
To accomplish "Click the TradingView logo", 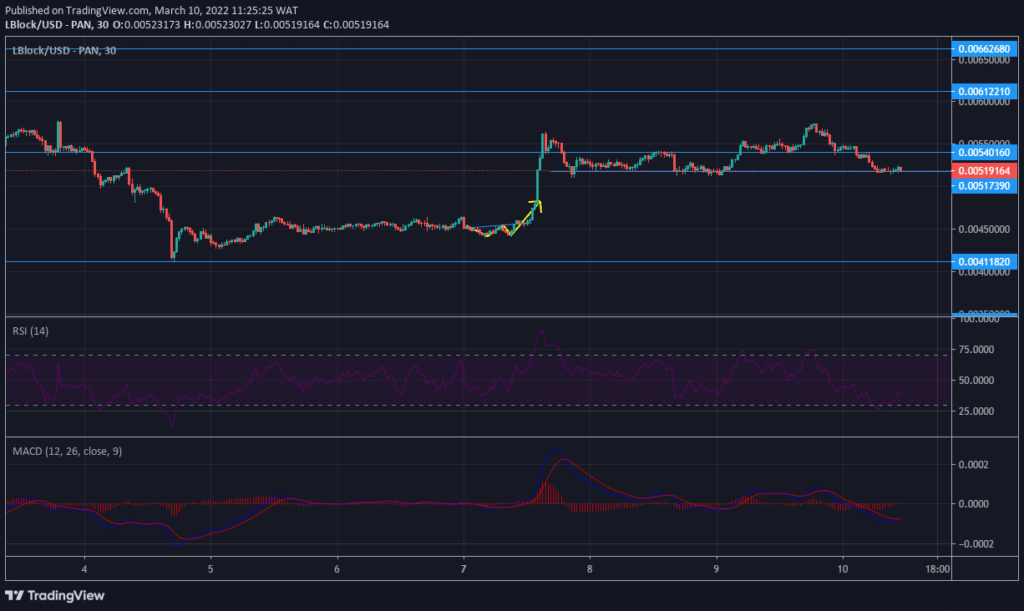I will point(55,595).
